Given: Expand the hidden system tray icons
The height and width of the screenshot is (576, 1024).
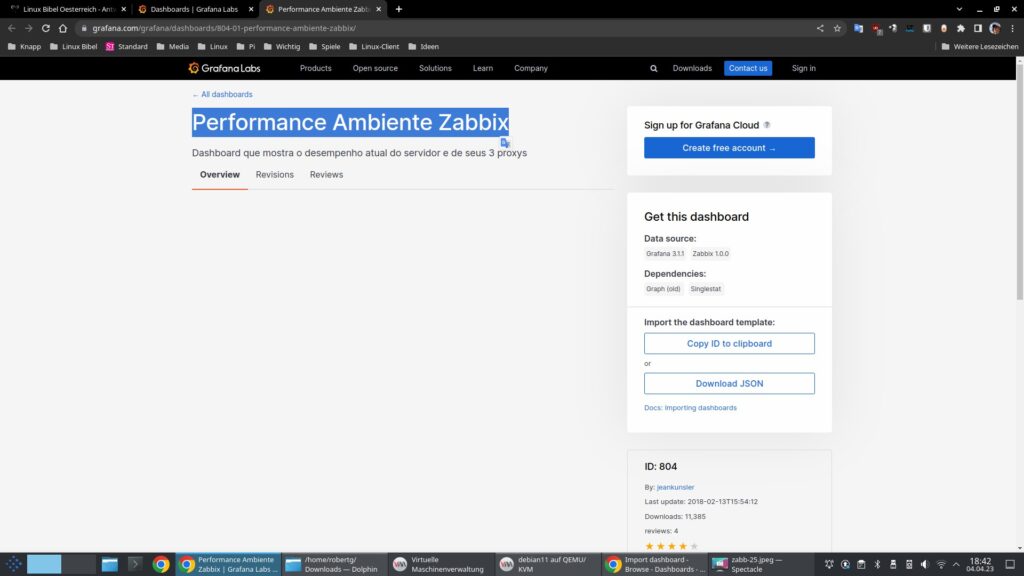Looking at the screenshot, I should pos(956,564).
